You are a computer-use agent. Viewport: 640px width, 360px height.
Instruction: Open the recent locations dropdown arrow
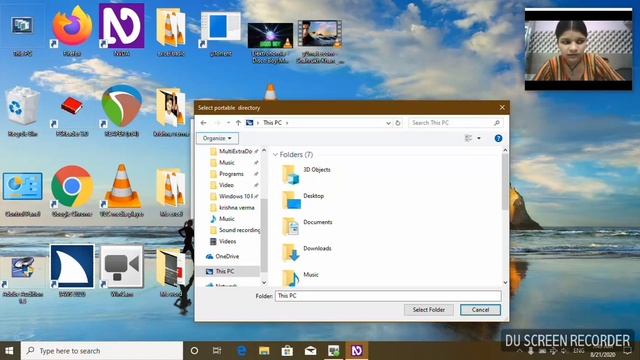(x=228, y=122)
